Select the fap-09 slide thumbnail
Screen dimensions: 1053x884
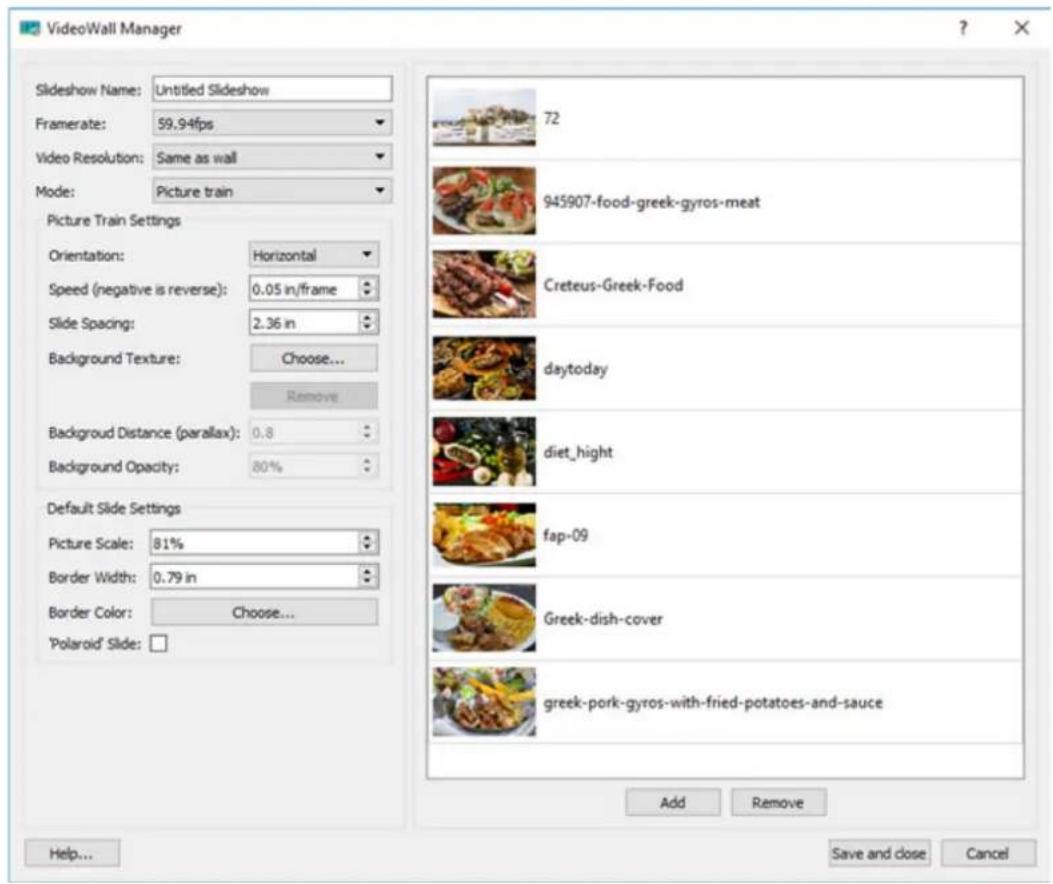[484, 535]
